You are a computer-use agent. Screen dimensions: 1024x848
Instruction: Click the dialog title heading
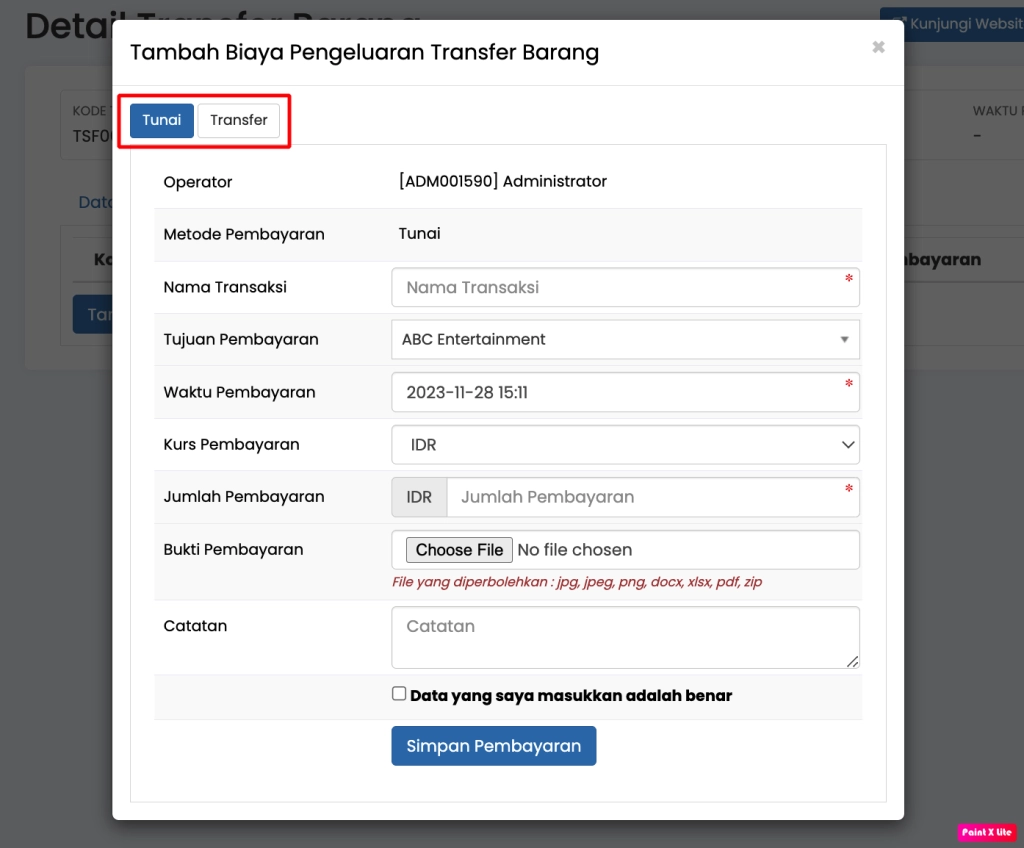pos(364,52)
